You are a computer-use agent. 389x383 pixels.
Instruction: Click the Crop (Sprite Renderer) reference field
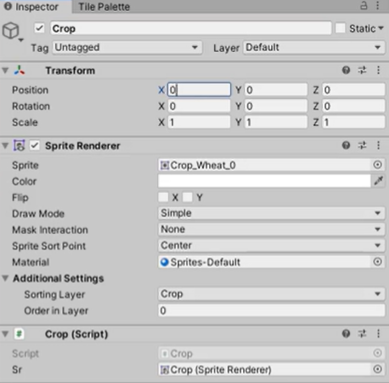coord(265,369)
